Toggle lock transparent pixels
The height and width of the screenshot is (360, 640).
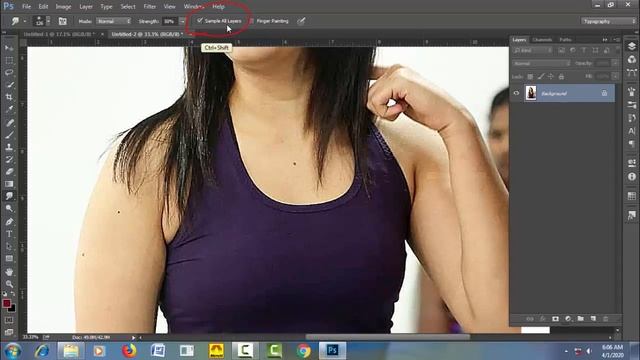tap(530, 76)
